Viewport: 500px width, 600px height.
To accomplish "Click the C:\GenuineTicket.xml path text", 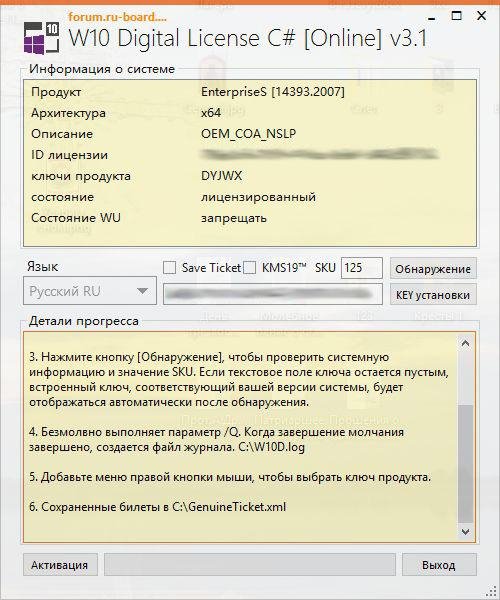I will point(229,507).
